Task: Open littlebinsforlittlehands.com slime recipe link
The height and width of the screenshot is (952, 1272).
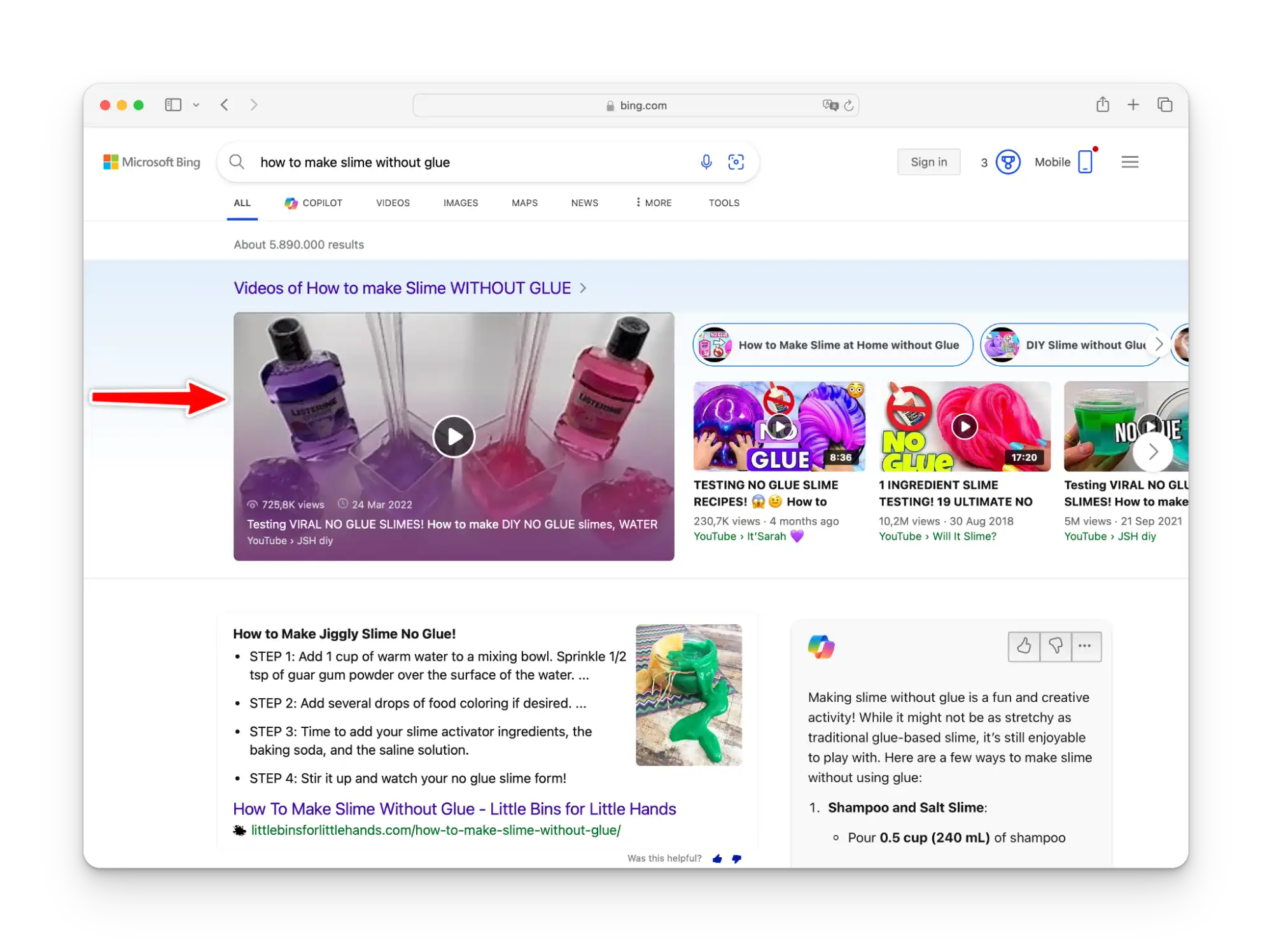Action: [x=454, y=808]
